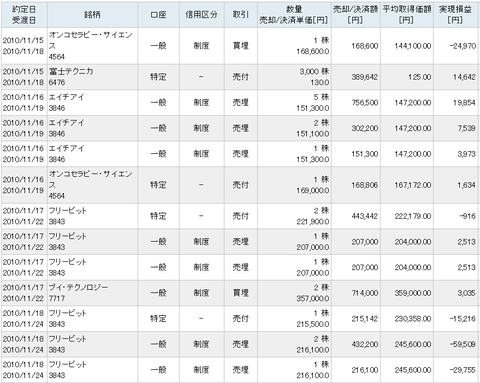Click the quantity cell with unit price 215,500.0
Screen dimensions: 480x383
[294, 319]
